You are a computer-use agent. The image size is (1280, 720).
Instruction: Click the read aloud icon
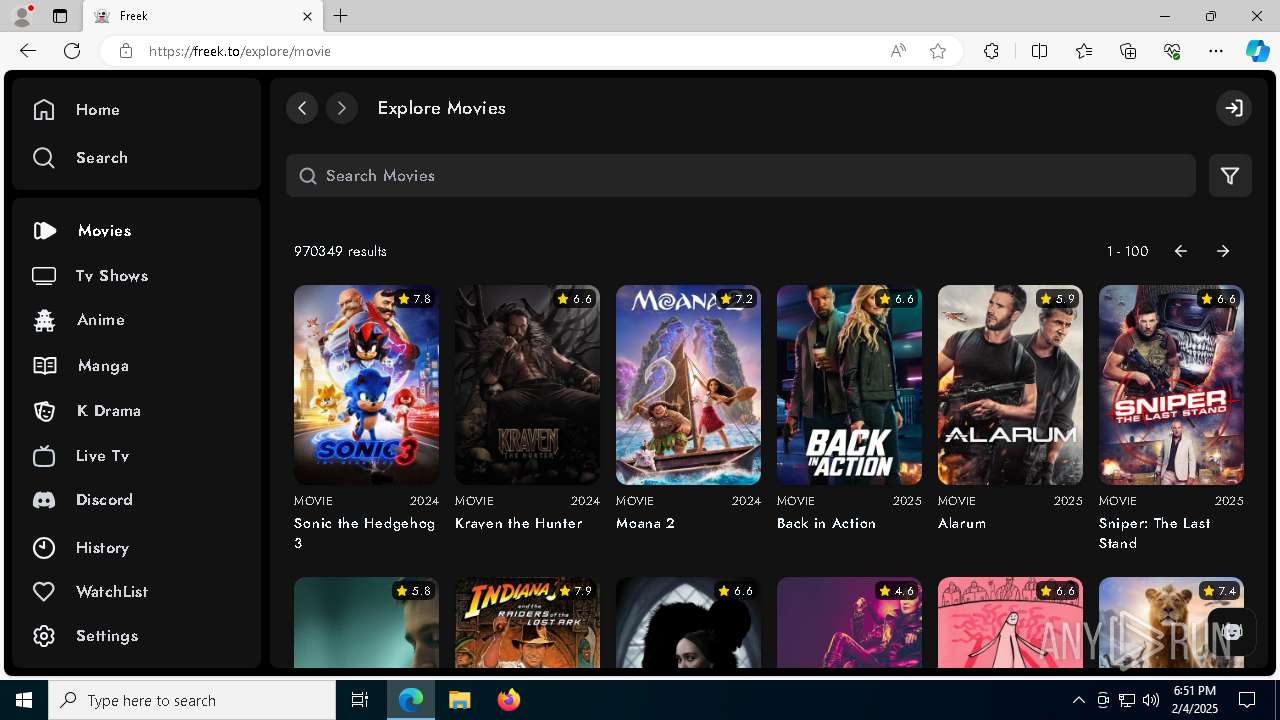tap(898, 51)
